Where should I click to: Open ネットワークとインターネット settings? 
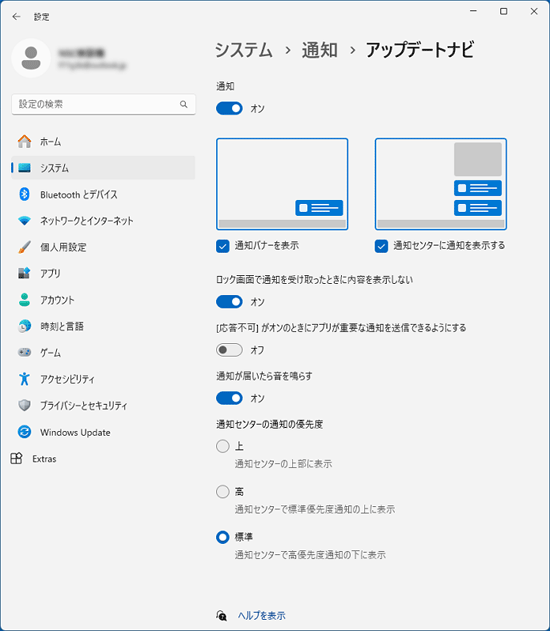click(x=103, y=221)
